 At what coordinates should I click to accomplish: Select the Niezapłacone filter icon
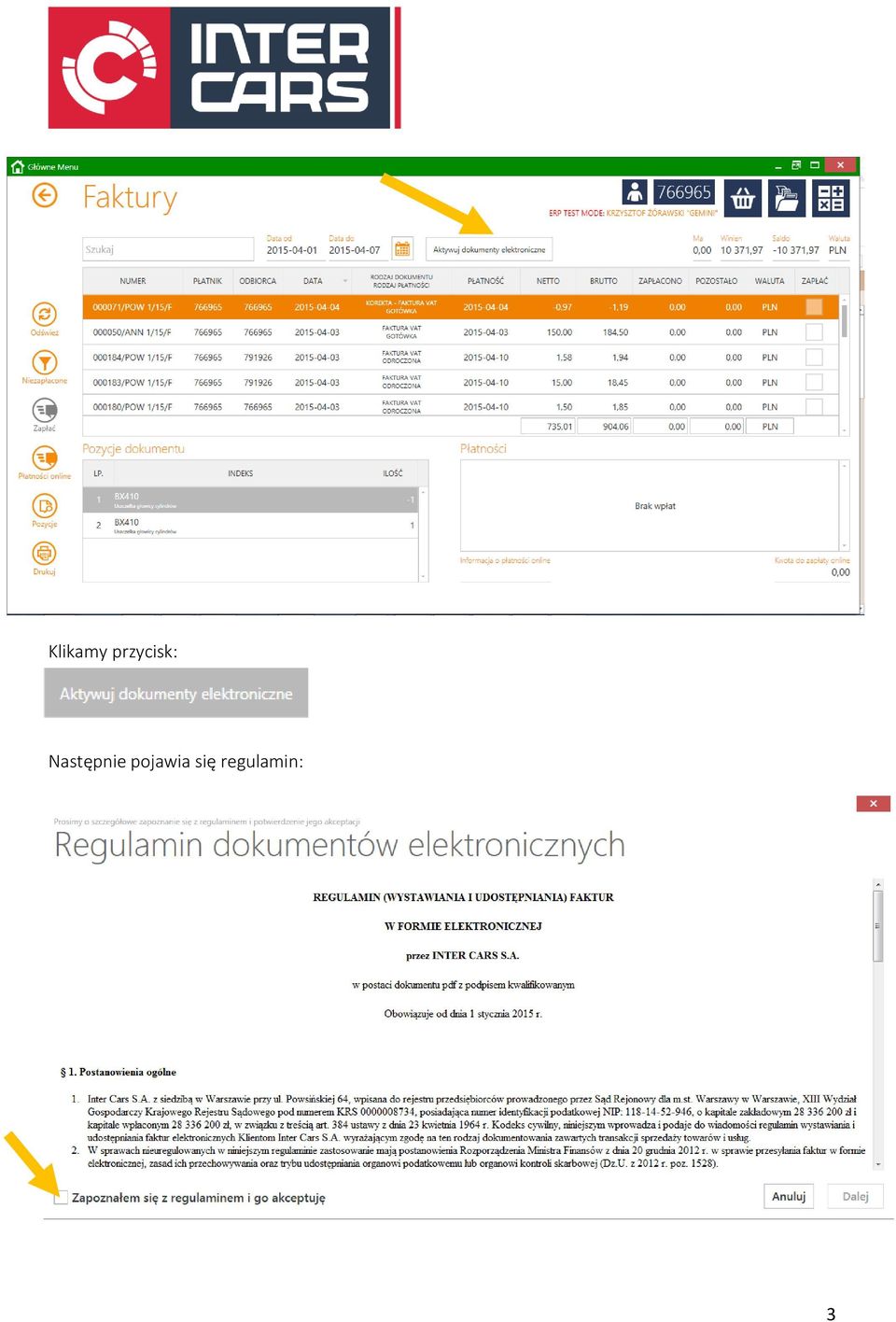44,362
